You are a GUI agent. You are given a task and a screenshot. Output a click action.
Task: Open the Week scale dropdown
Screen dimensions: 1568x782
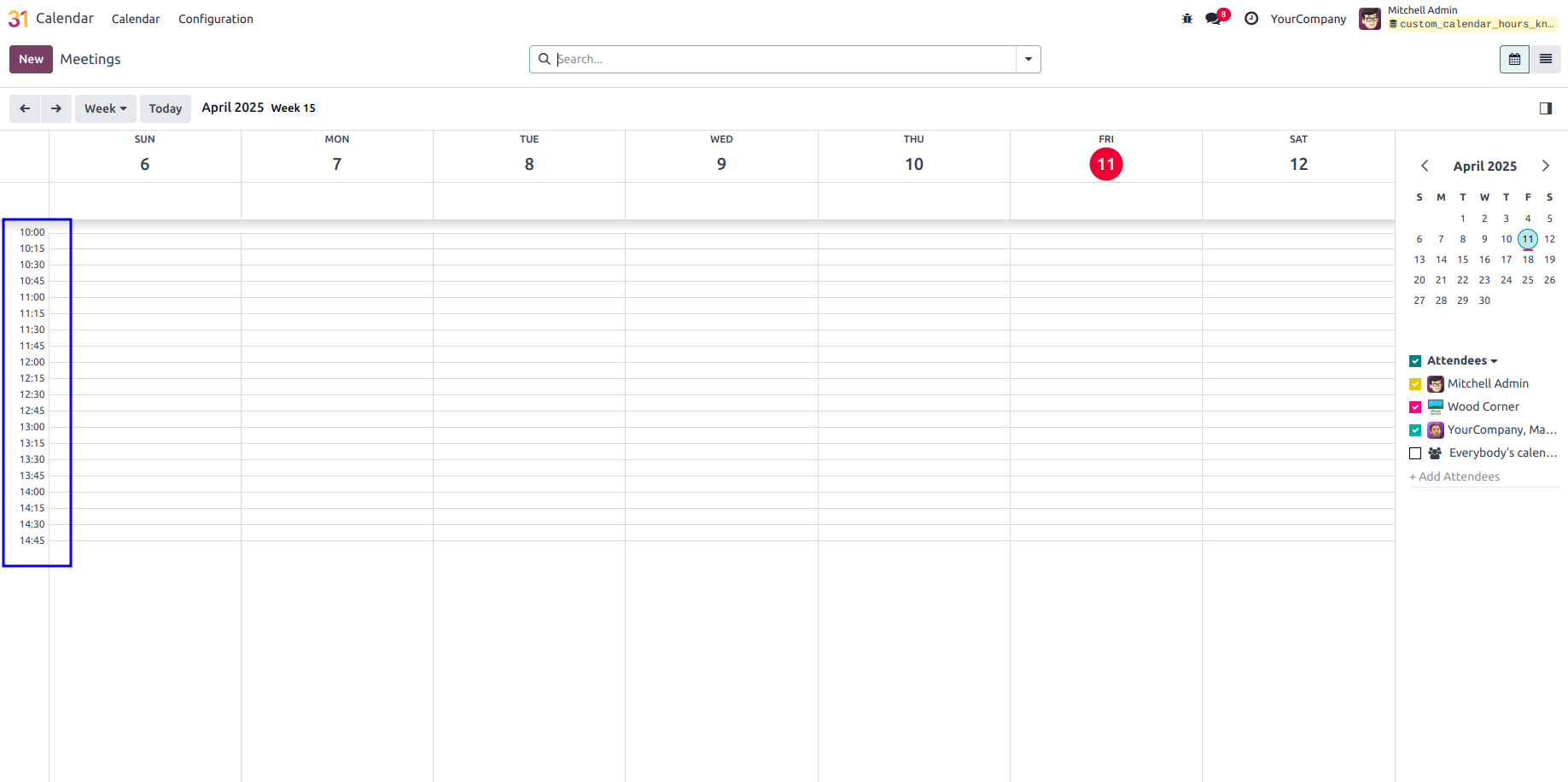pyautogui.click(x=105, y=108)
